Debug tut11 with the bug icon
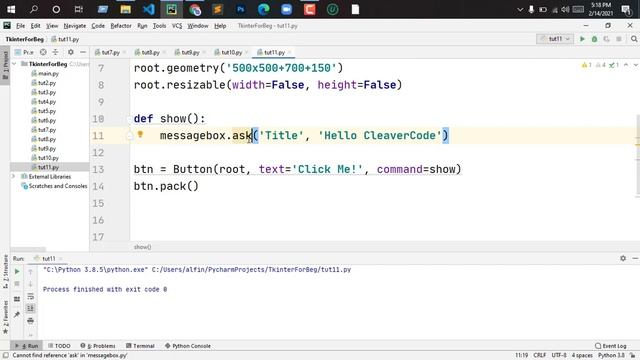The height and width of the screenshot is (360, 640). point(595,39)
